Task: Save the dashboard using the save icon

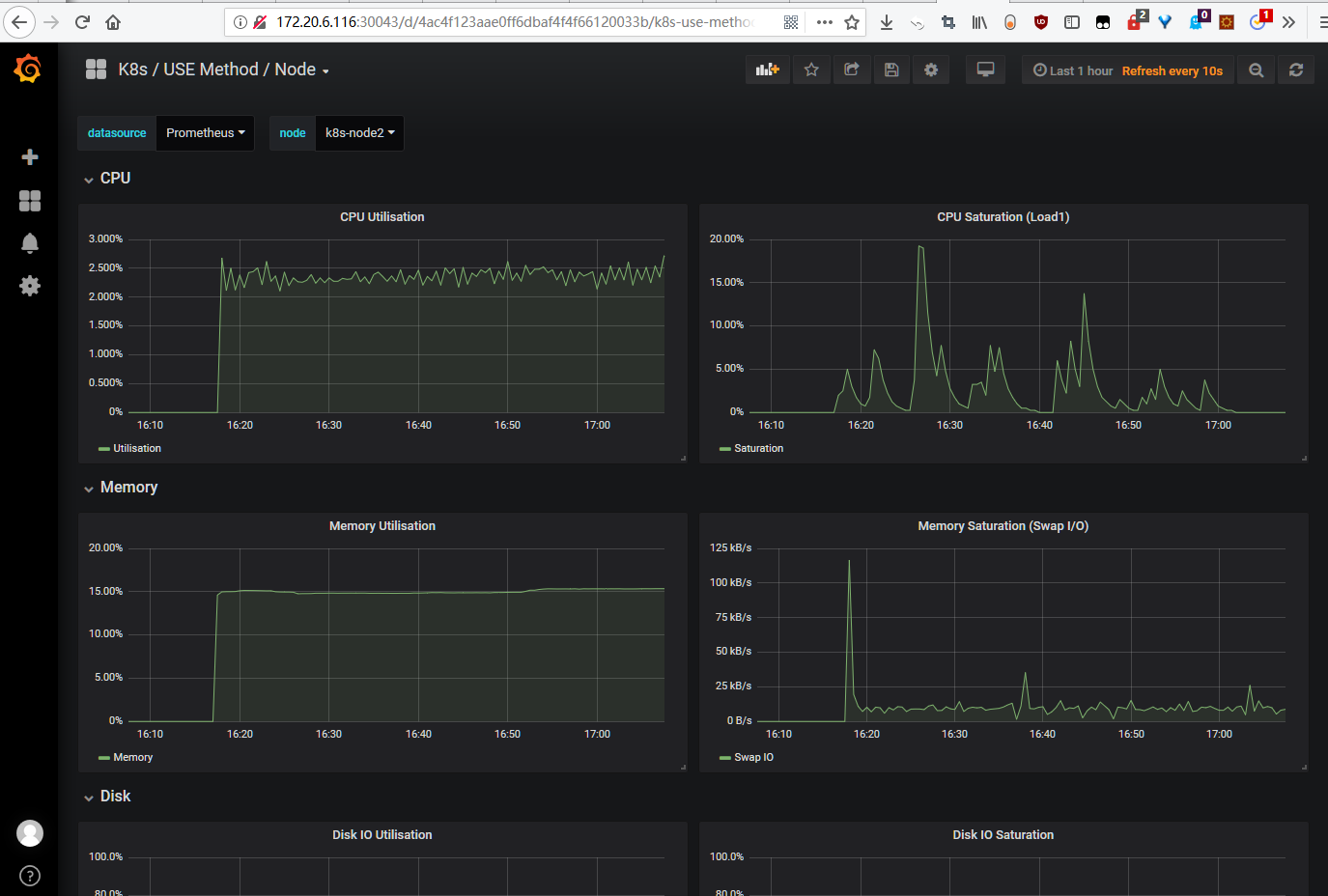Action: (x=891, y=70)
